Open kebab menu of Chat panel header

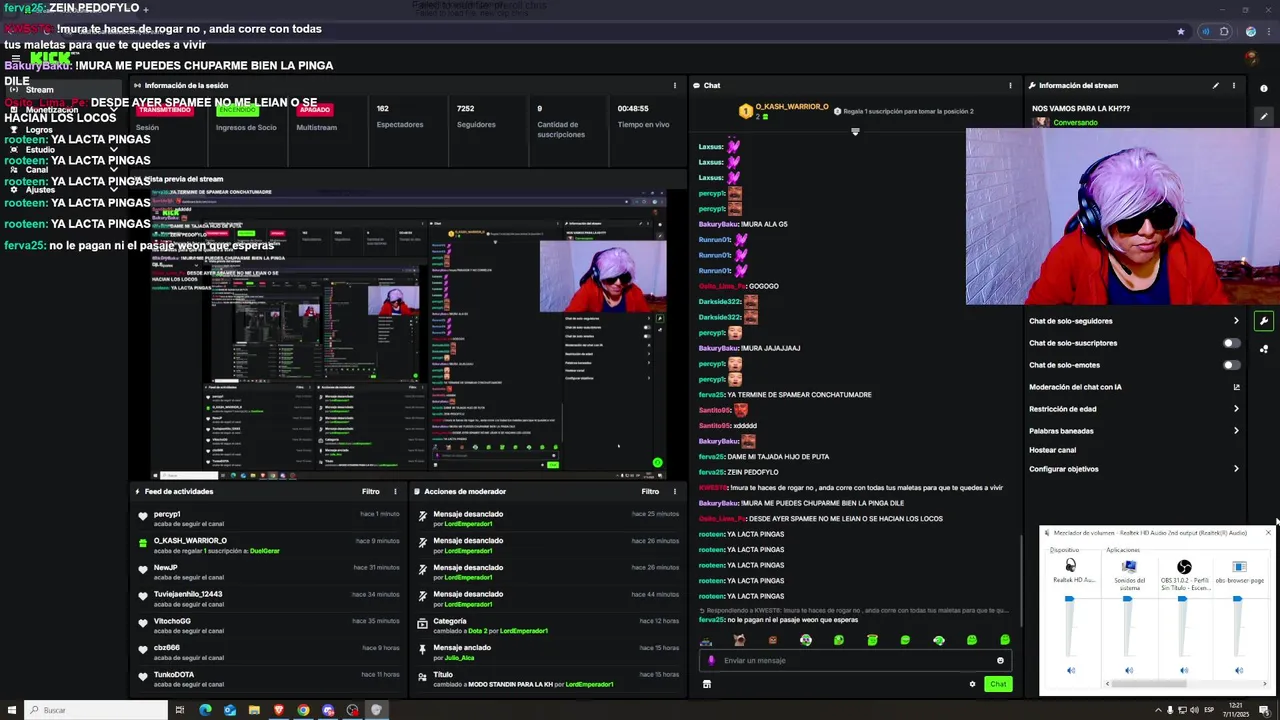click(x=1010, y=85)
